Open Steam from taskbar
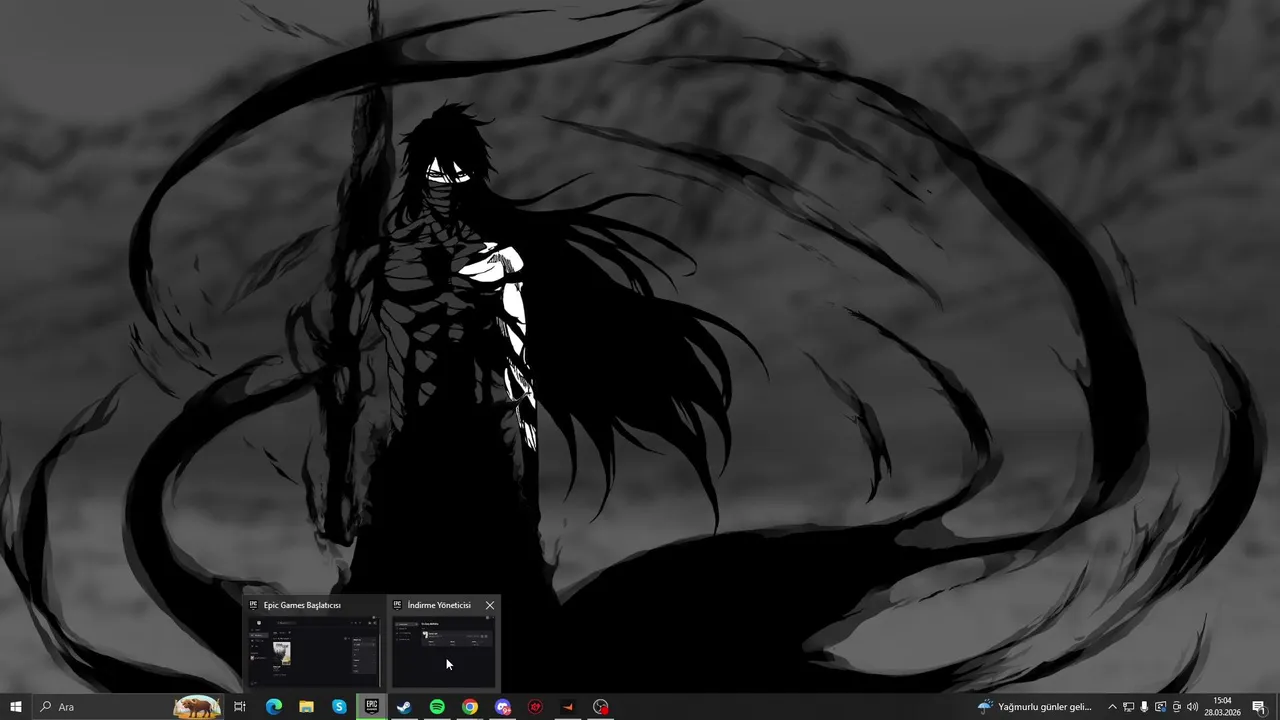1280x720 pixels. (404, 707)
